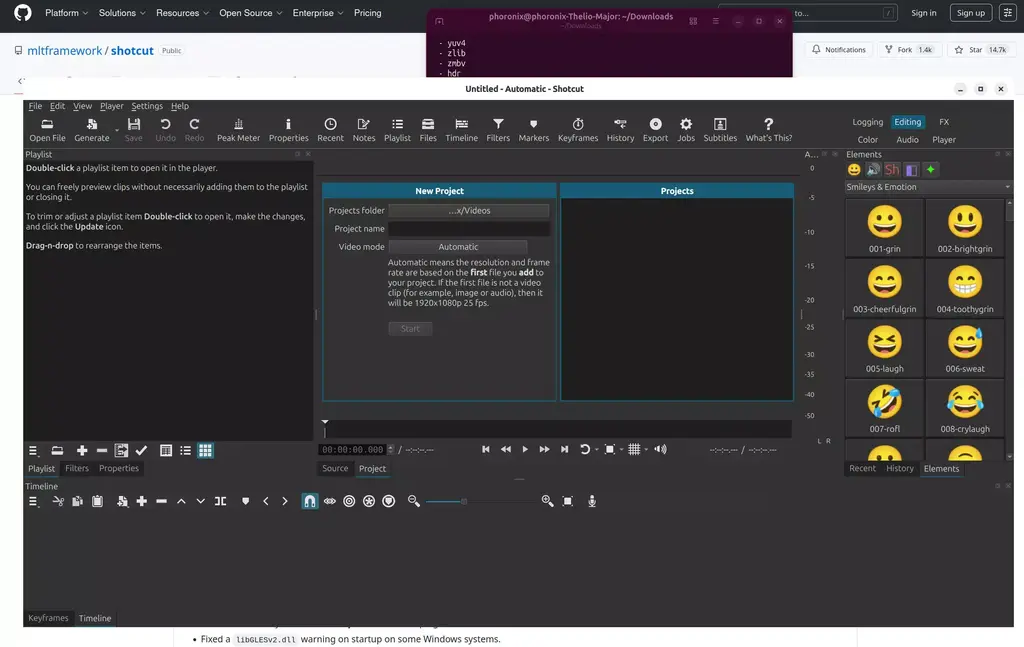Image resolution: width=1024 pixels, height=647 pixels.
Task: Click the player play button
Action: (x=525, y=449)
